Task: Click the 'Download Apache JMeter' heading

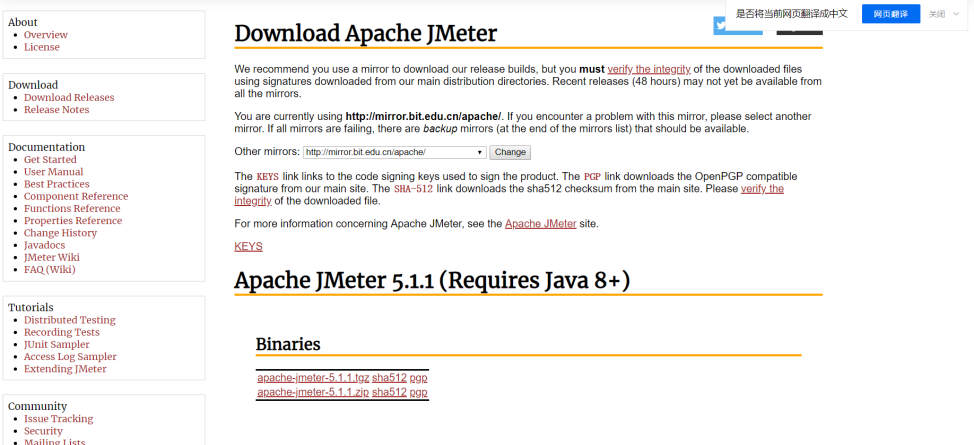Action: 366,33
